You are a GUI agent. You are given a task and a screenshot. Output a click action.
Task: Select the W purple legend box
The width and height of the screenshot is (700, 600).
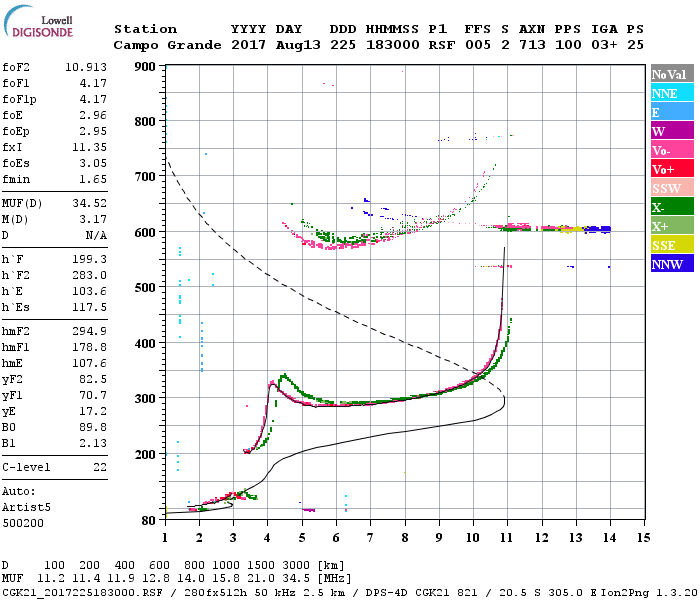click(672, 131)
